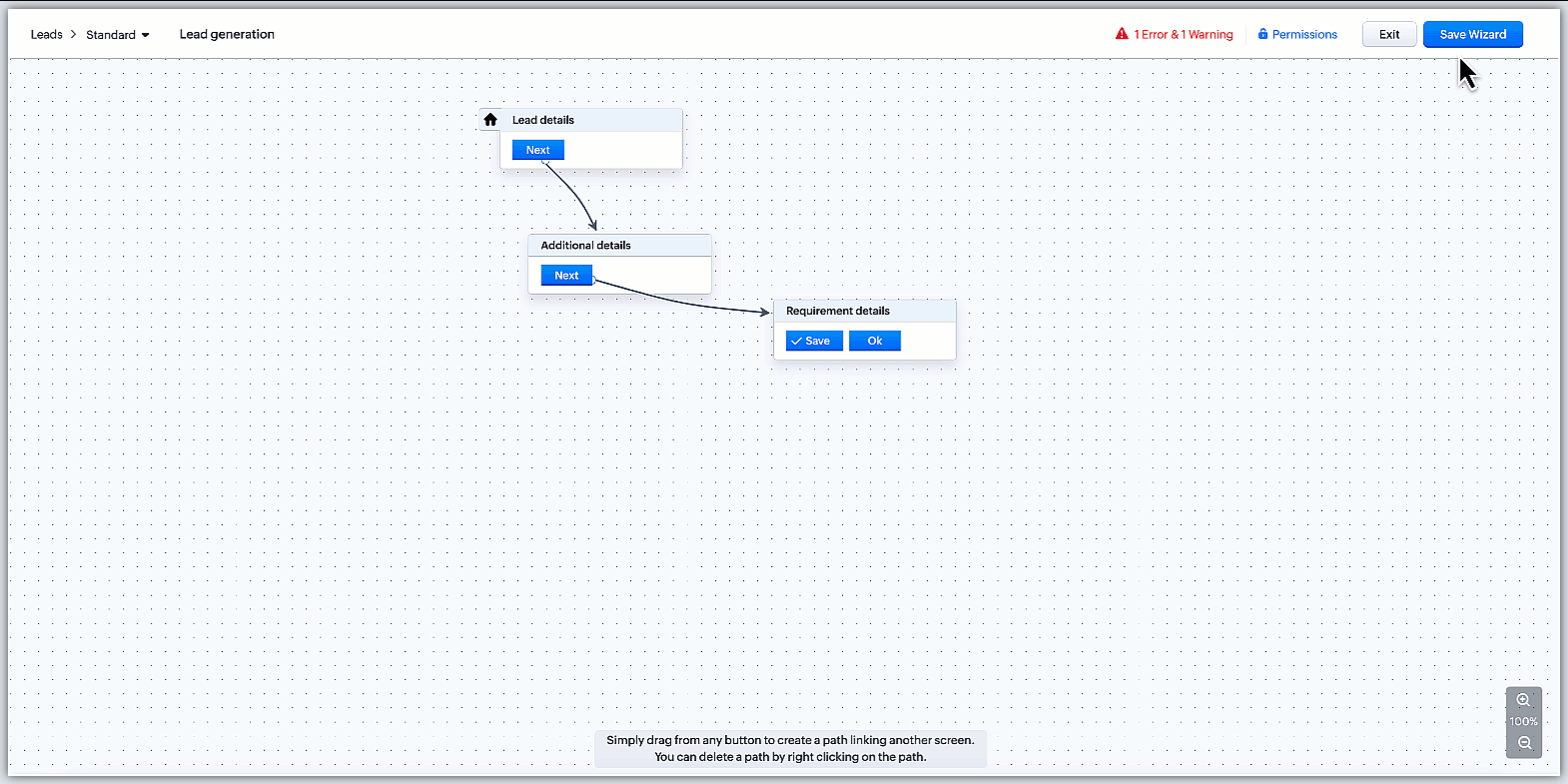Click the Ok button in Requirement details
The width and height of the screenshot is (1568, 784).
(874, 342)
